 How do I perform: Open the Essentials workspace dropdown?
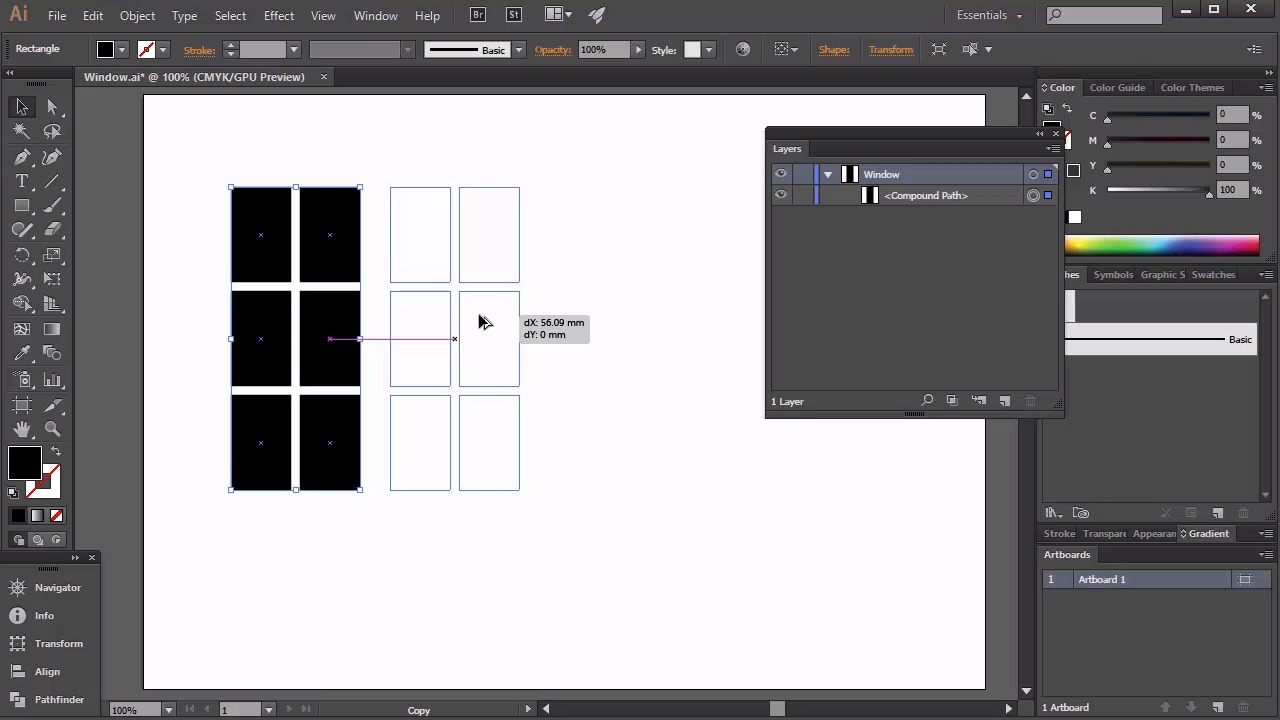989,15
